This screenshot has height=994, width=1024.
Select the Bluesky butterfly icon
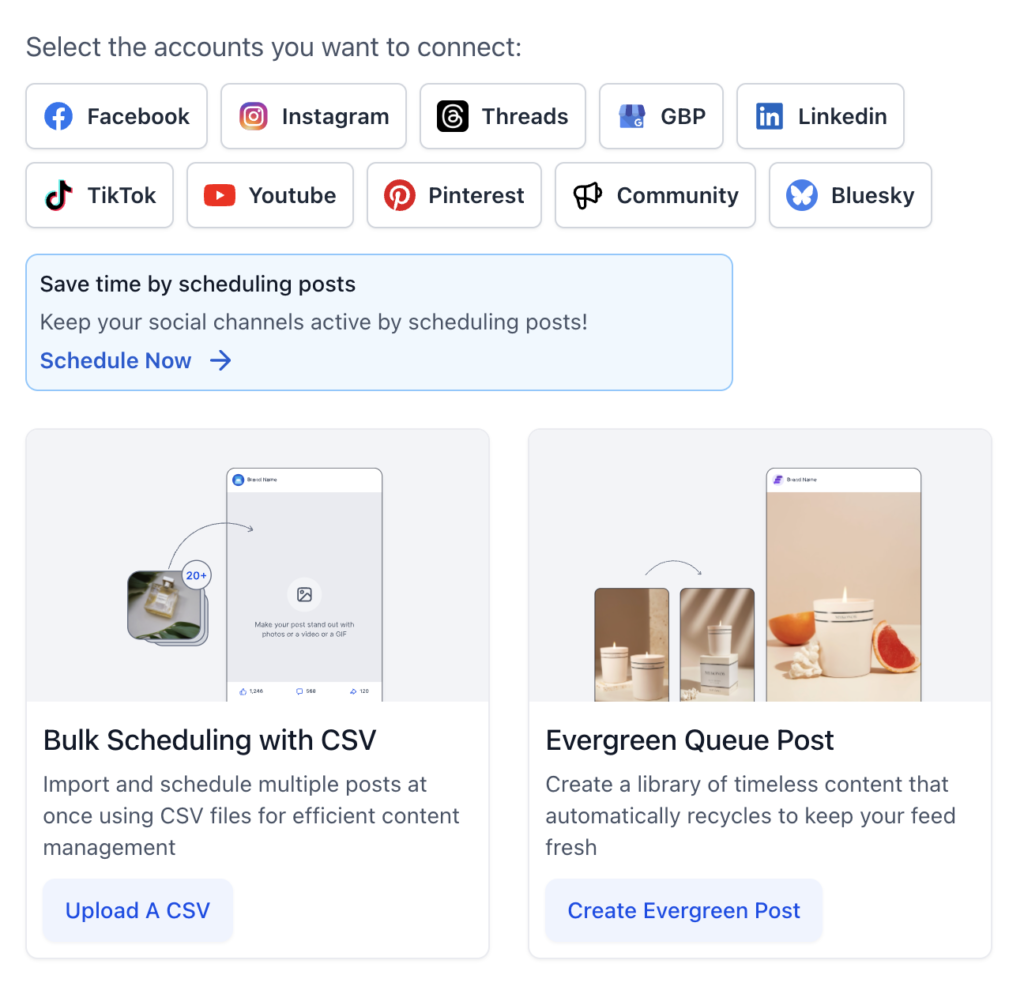[802, 195]
